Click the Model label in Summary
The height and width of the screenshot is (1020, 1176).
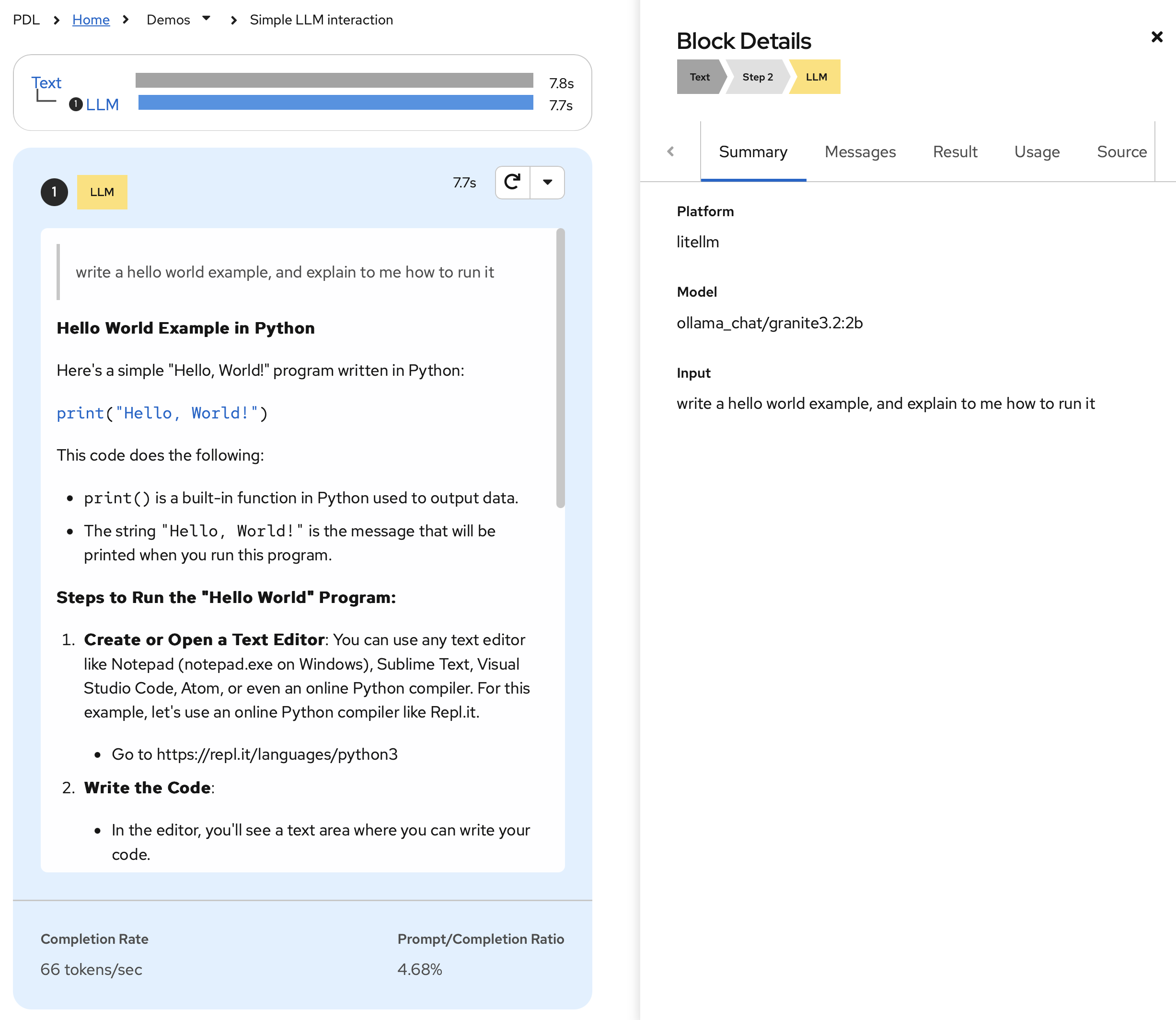[x=696, y=292]
